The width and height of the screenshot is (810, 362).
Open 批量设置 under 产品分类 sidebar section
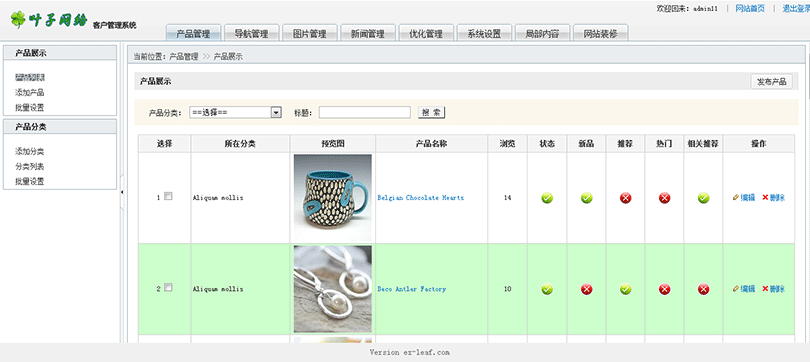click(29, 182)
